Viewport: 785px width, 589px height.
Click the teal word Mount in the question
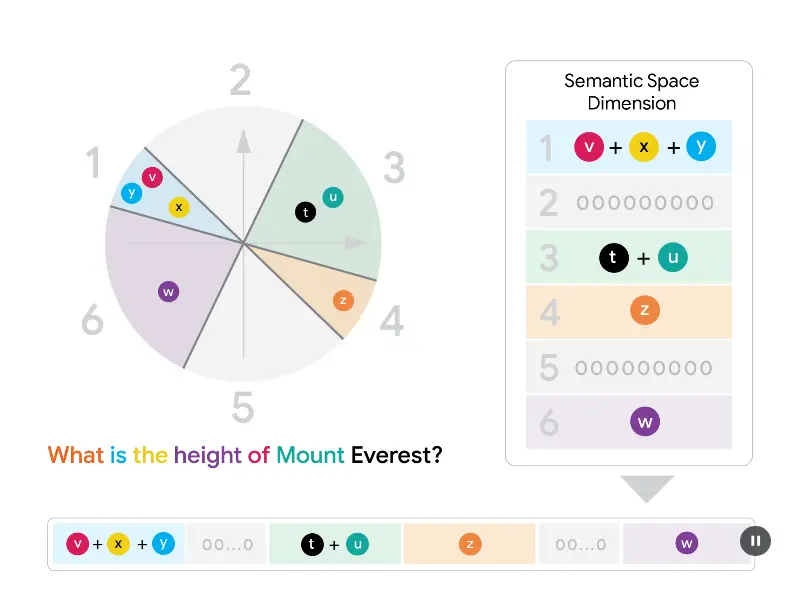pos(310,455)
